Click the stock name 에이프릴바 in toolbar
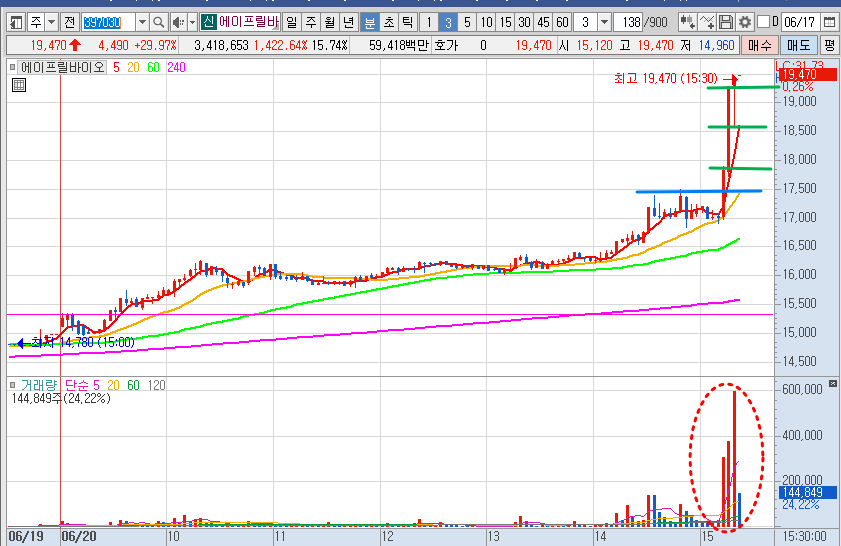The height and width of the screenshot is (546, 841). click(x=249, y=22)
